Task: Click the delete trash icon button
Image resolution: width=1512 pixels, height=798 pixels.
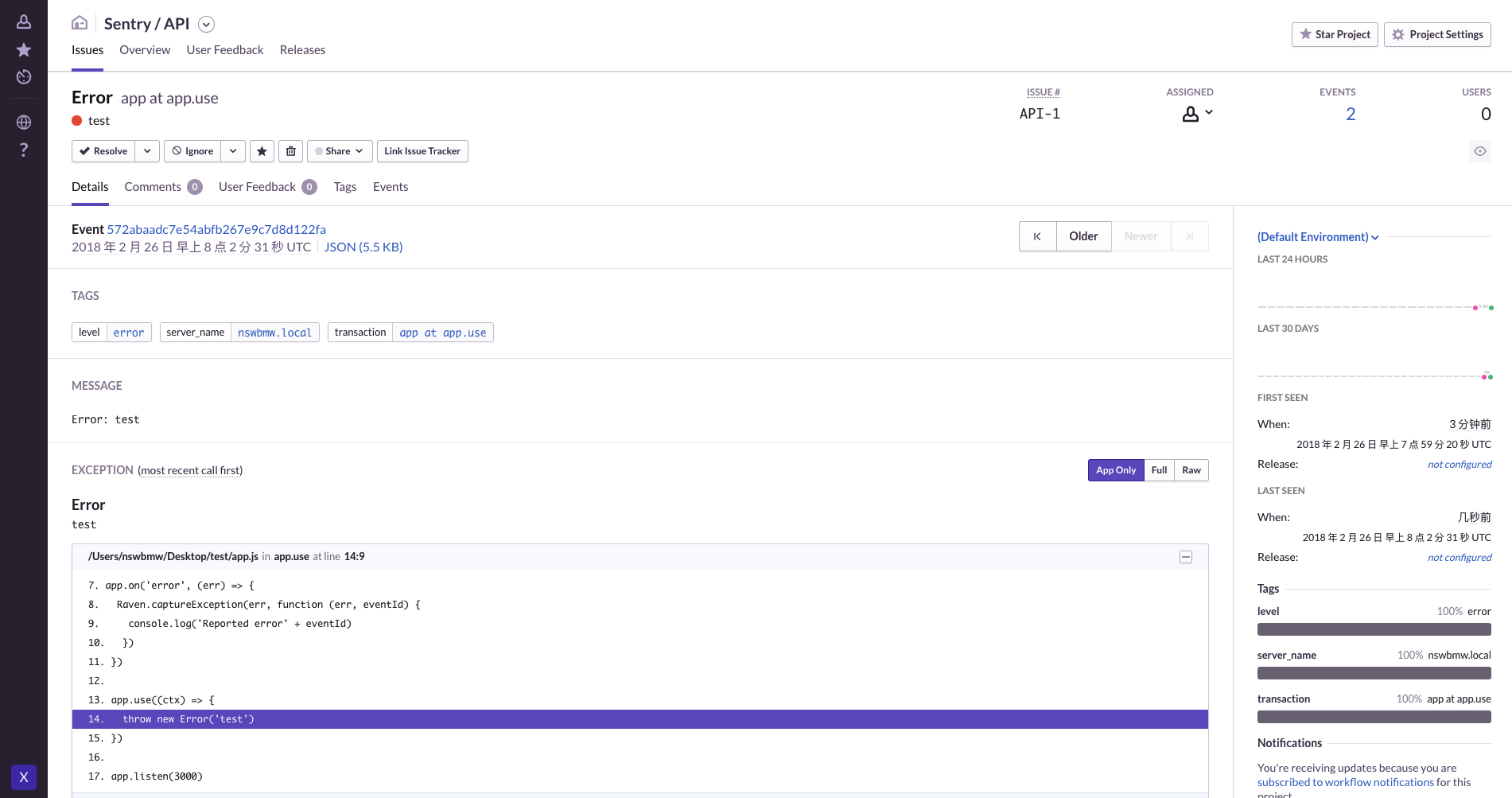Action: pos(291,151)
